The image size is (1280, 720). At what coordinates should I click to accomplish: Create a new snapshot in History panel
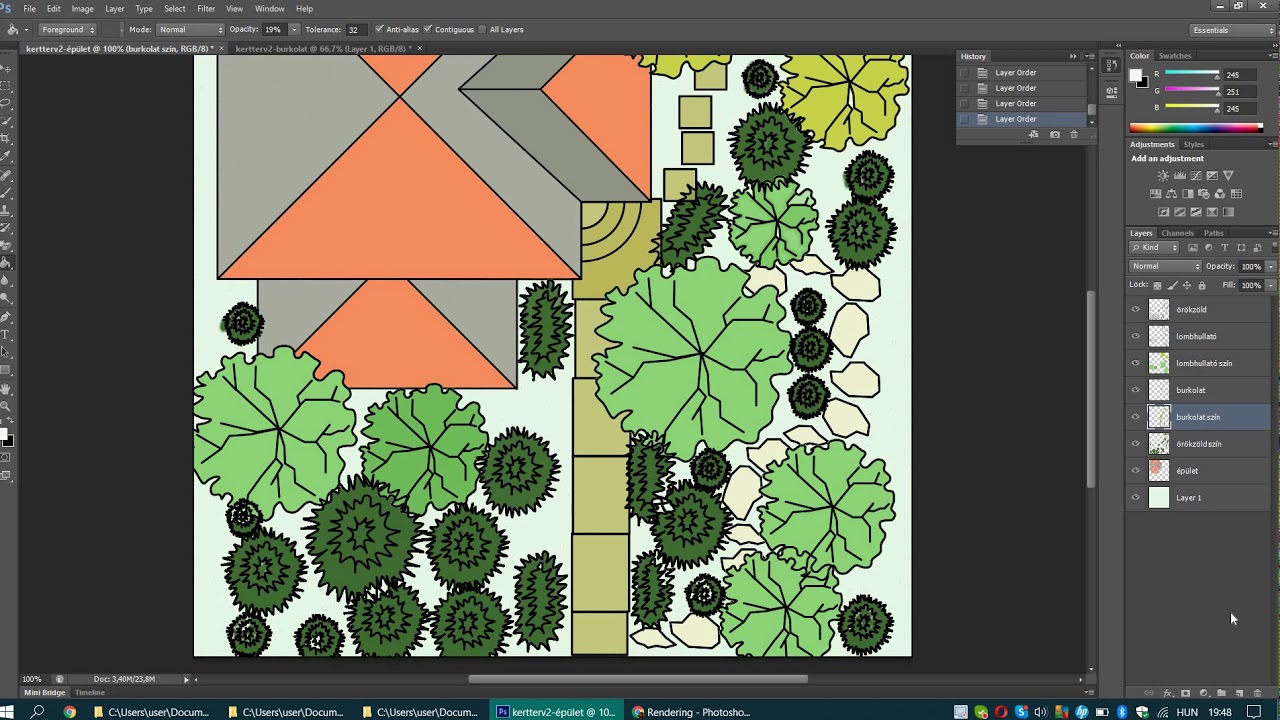point(1055,134)
